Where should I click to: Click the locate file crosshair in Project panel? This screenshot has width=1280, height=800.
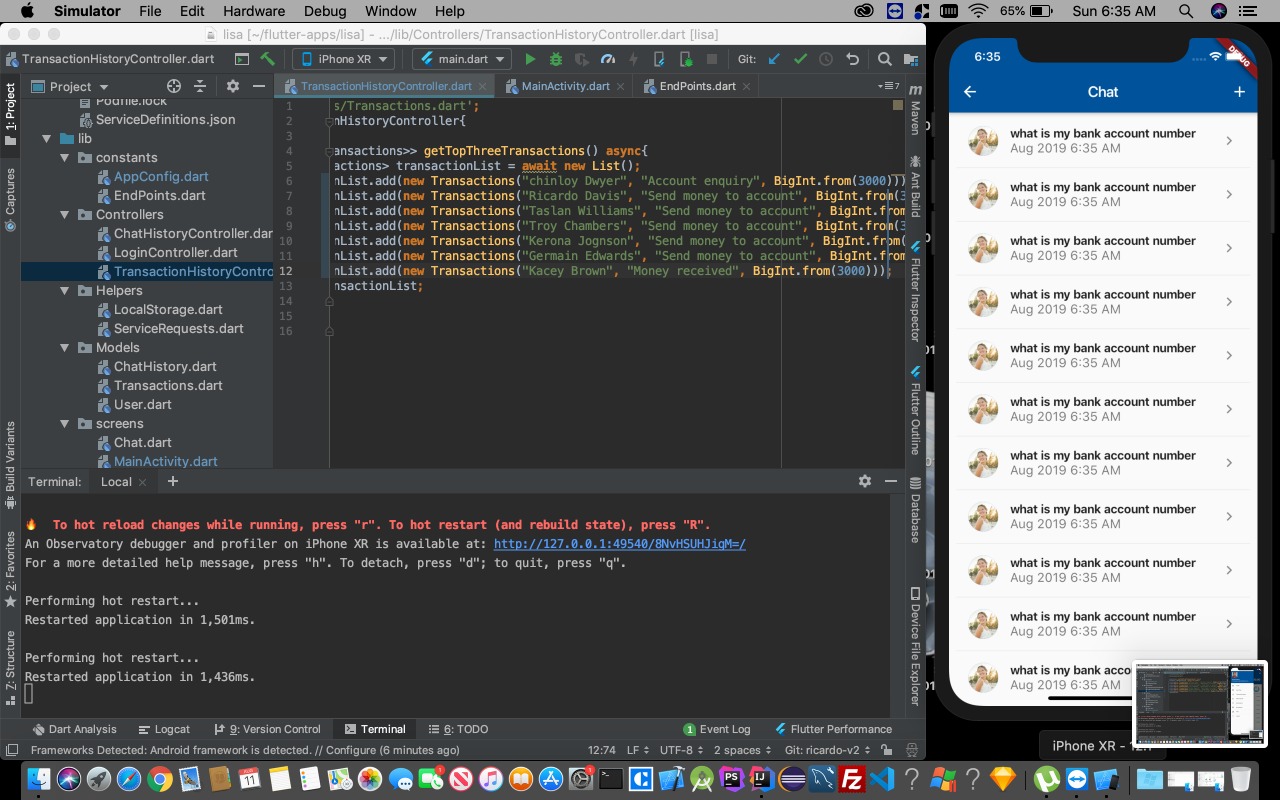(x=174, y=86)
